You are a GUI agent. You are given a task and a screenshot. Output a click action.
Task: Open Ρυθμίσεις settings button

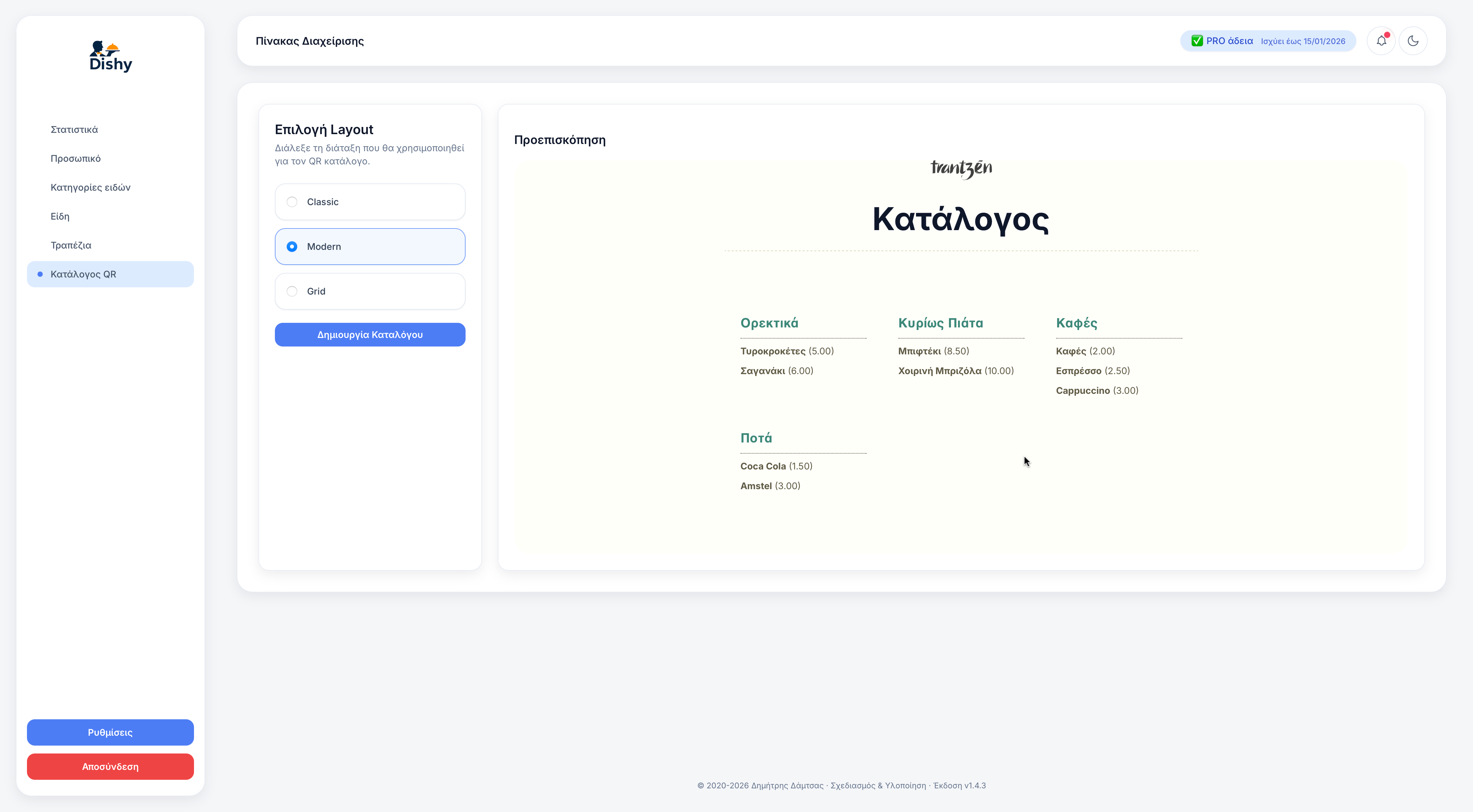[110, 732]
